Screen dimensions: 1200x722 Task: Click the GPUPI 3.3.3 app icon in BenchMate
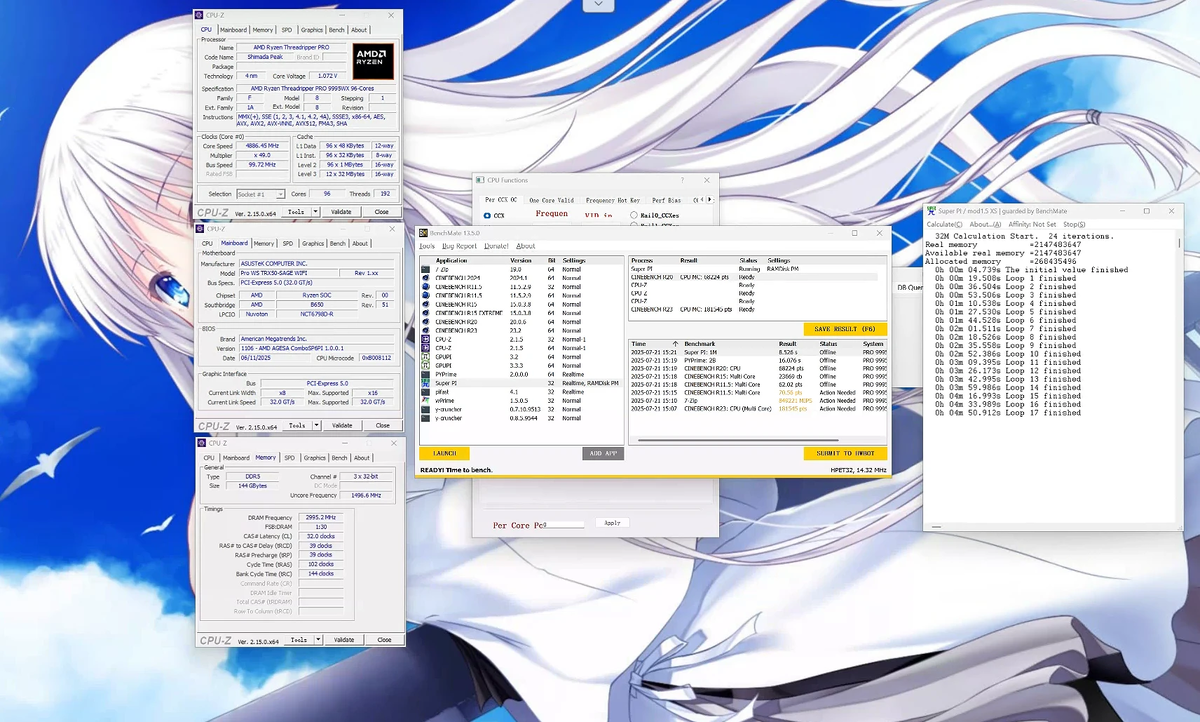click(426, 366)
